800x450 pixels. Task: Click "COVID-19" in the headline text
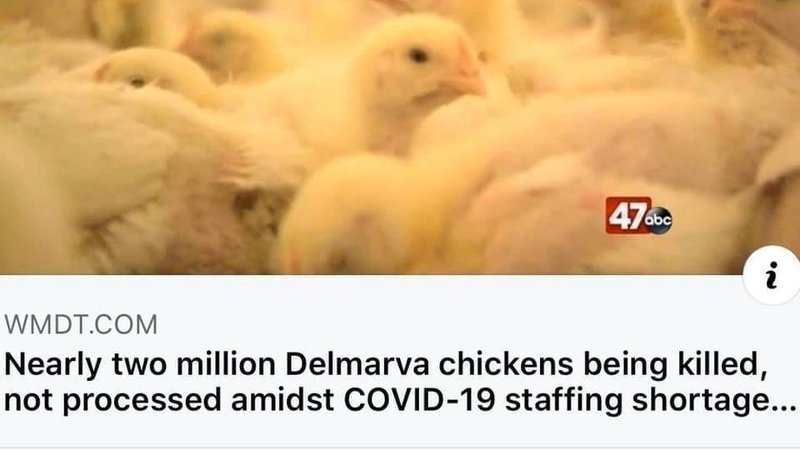pyautogui.click(x=419, y=399)
